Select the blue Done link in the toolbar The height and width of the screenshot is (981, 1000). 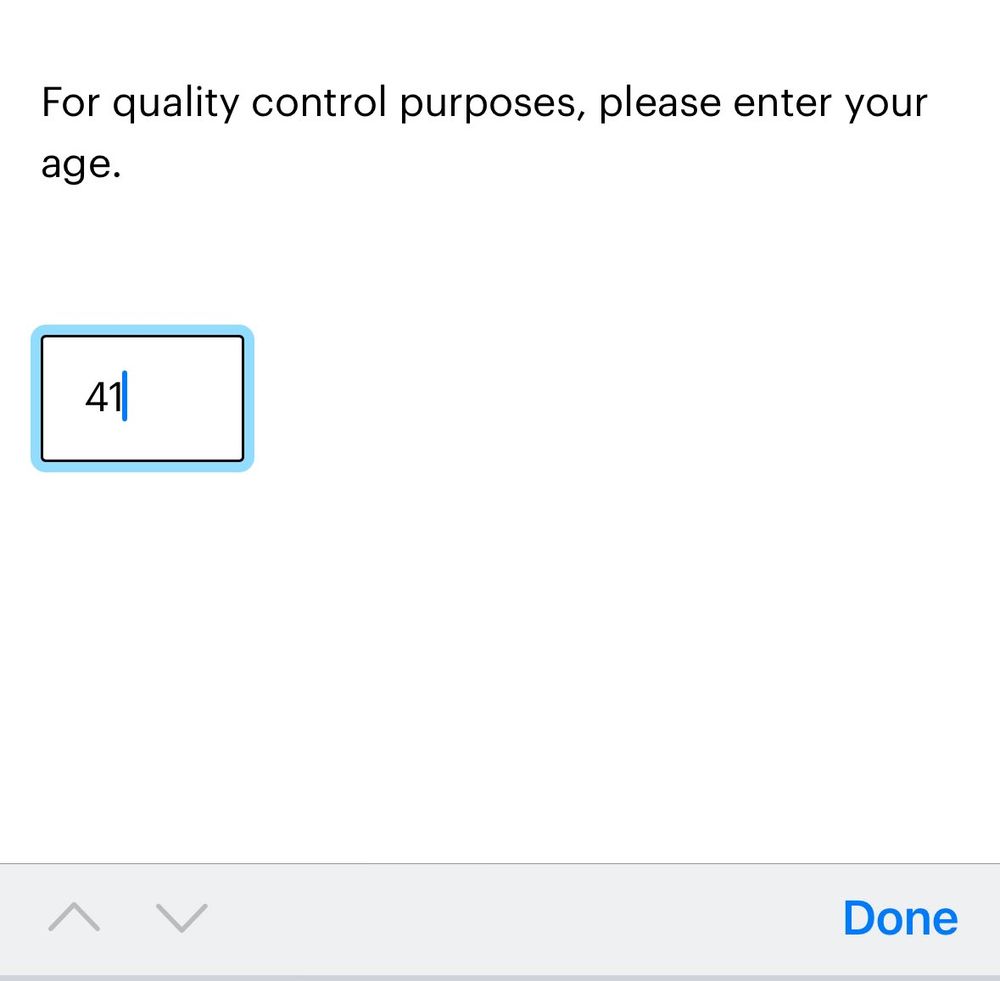point(900,918)
